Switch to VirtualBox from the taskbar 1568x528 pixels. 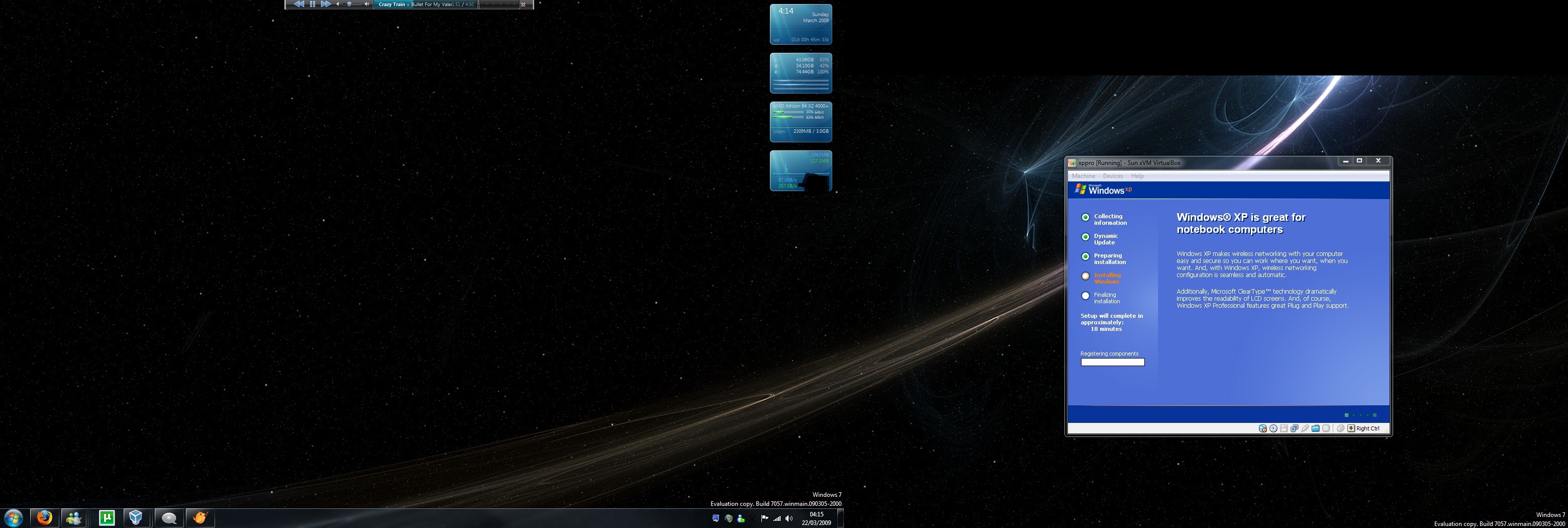pyautogui.click(x=136, y=517)
